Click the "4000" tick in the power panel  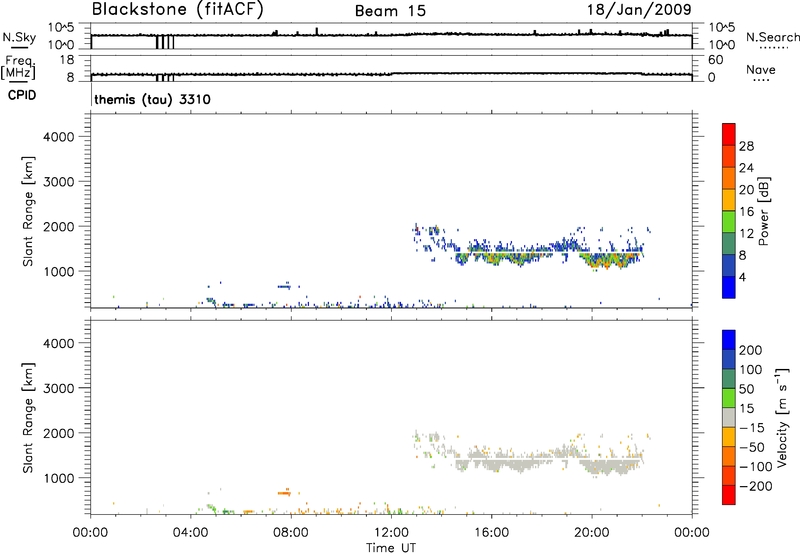[x=59, y=137]
